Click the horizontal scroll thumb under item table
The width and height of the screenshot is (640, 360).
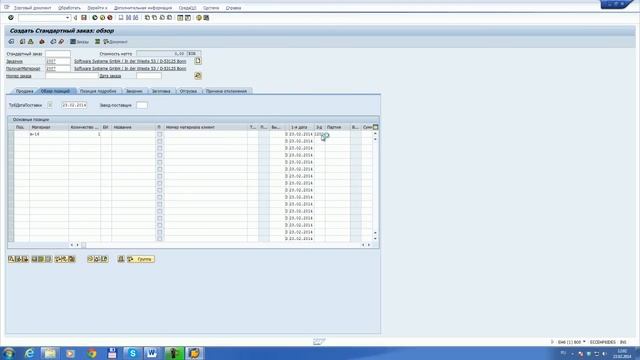[x=84, y=245]
